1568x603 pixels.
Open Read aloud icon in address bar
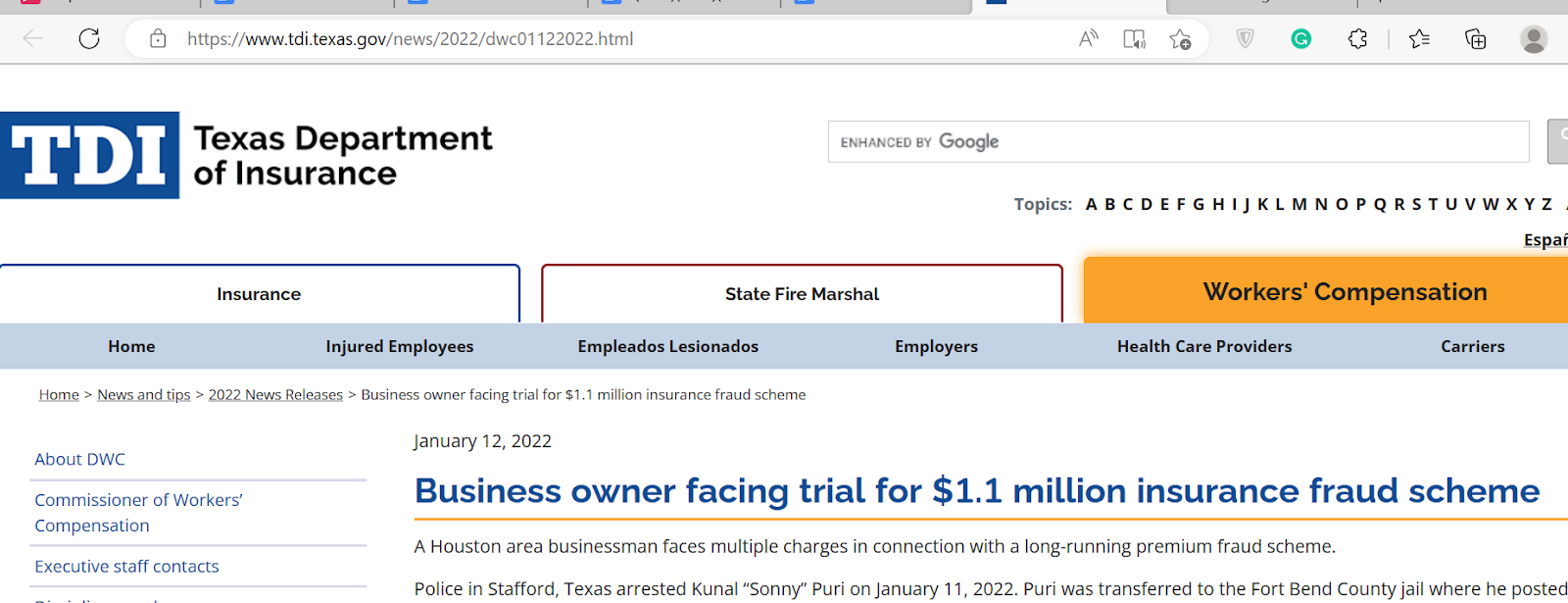point(1089,39)
